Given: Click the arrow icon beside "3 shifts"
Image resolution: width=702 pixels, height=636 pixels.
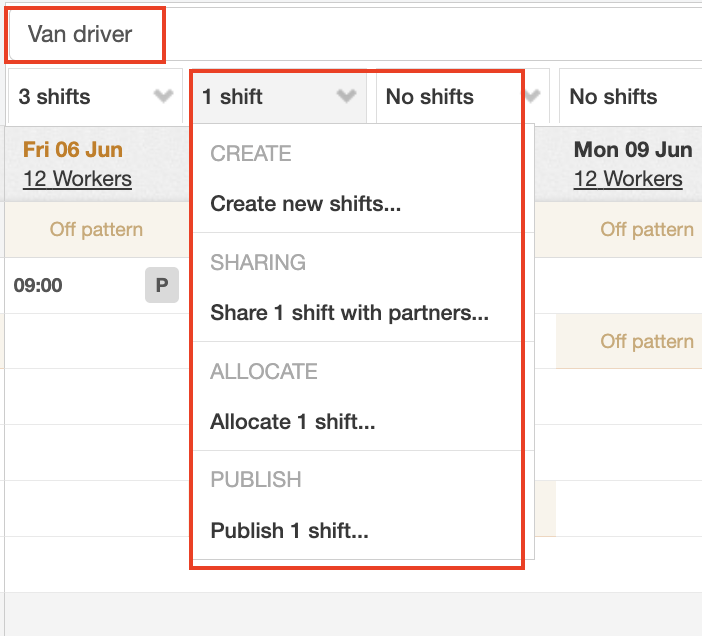Looking at the screenshot, I should [164, 97].
